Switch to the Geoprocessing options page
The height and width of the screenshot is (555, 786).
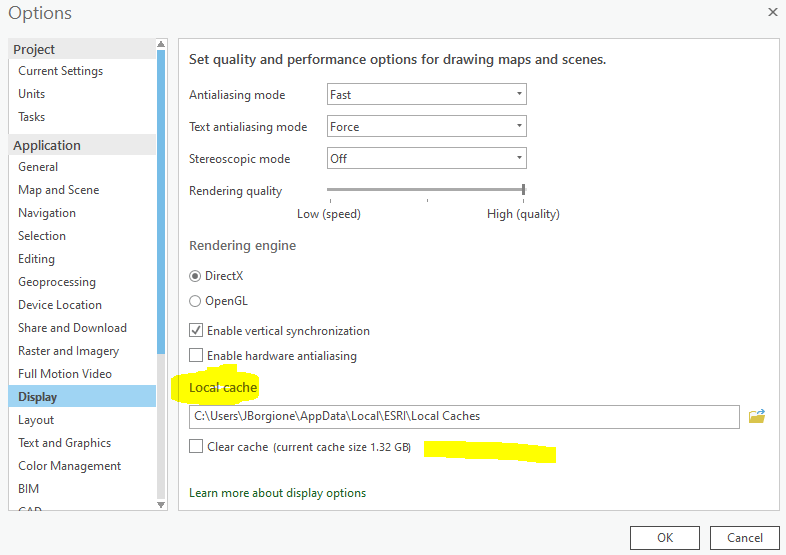click(57, 282)
